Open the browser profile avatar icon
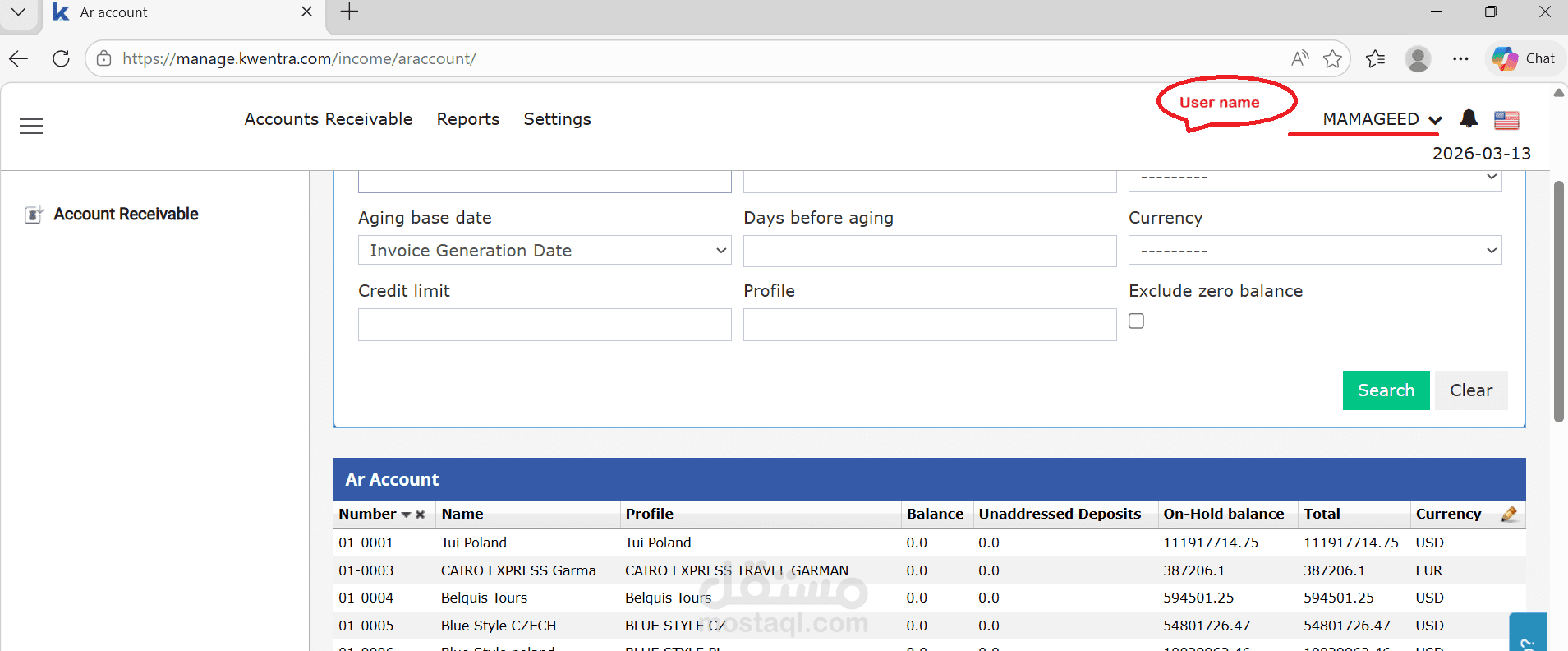1568x651 pixels. pos(1418,58)
